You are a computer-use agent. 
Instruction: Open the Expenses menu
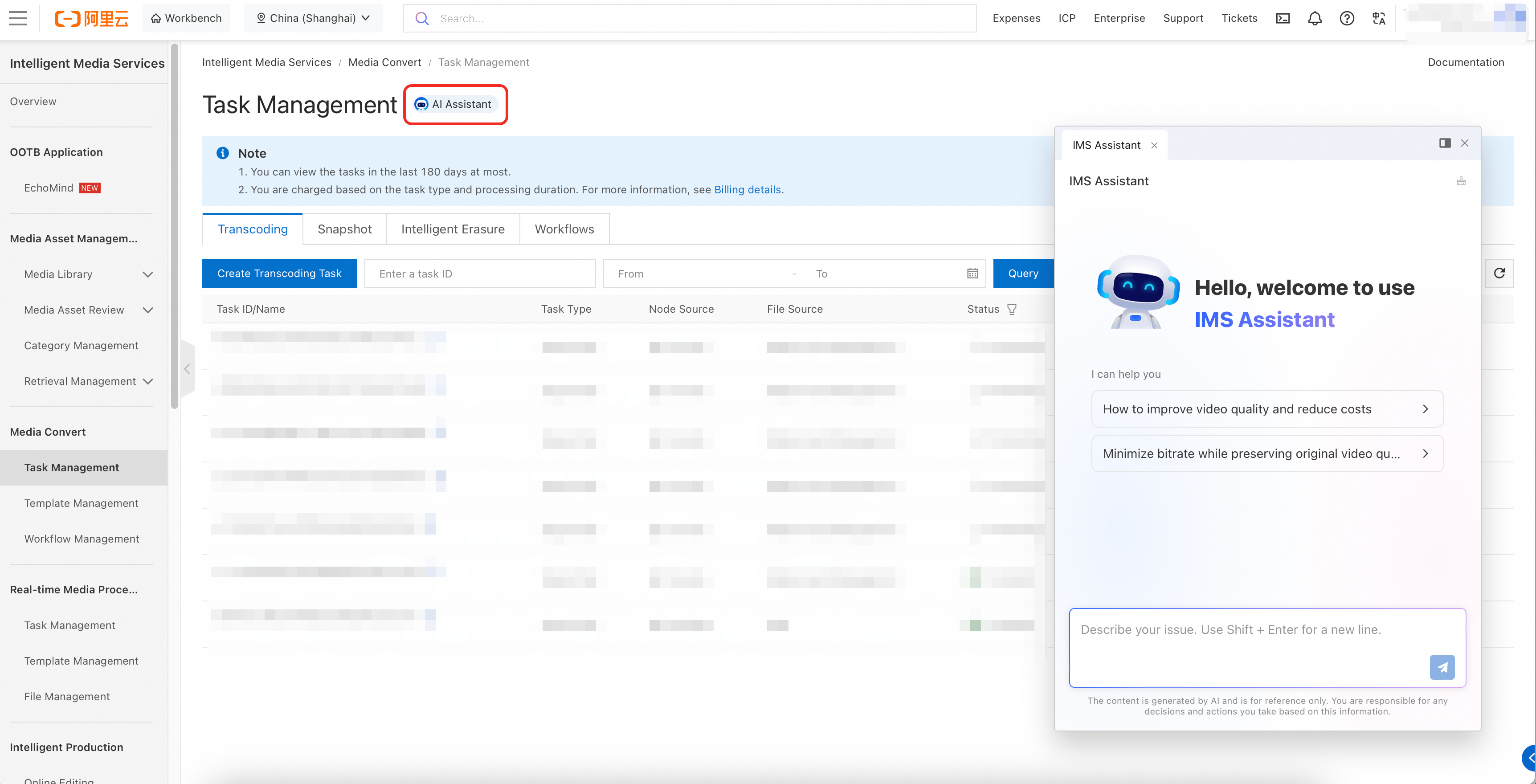point(1016,18)
